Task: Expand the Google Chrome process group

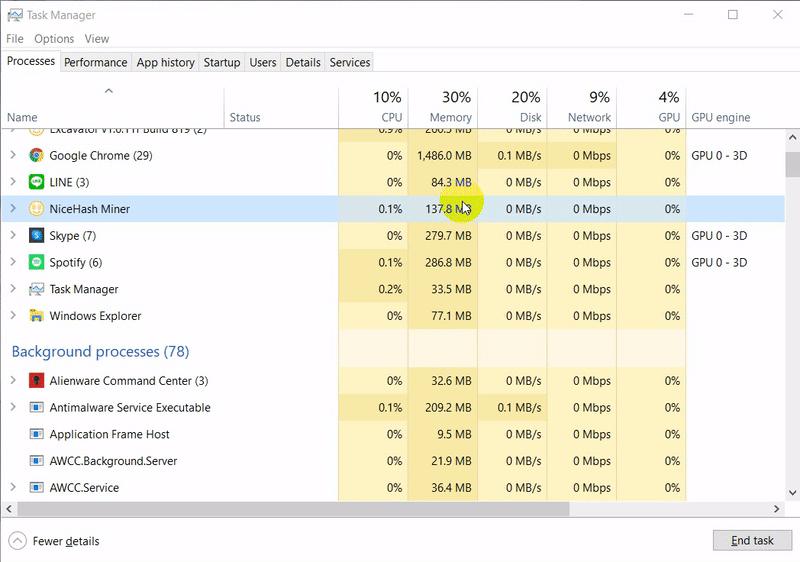Action: (13, 156)
